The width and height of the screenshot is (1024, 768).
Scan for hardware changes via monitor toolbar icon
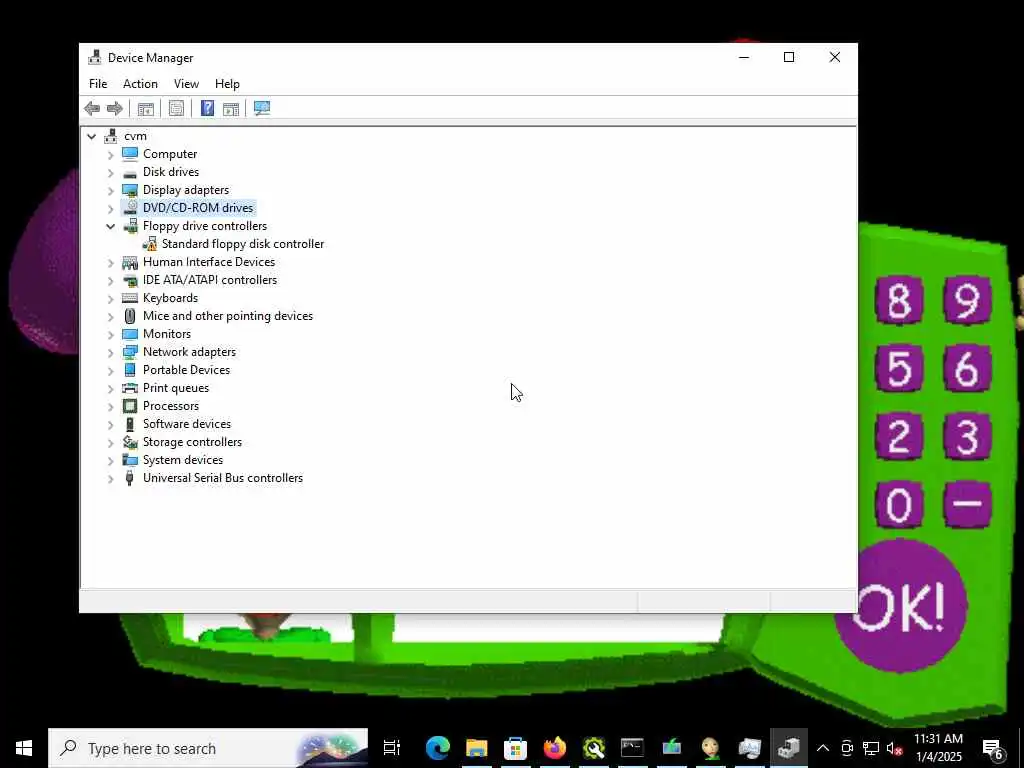(x=262, y=108)
